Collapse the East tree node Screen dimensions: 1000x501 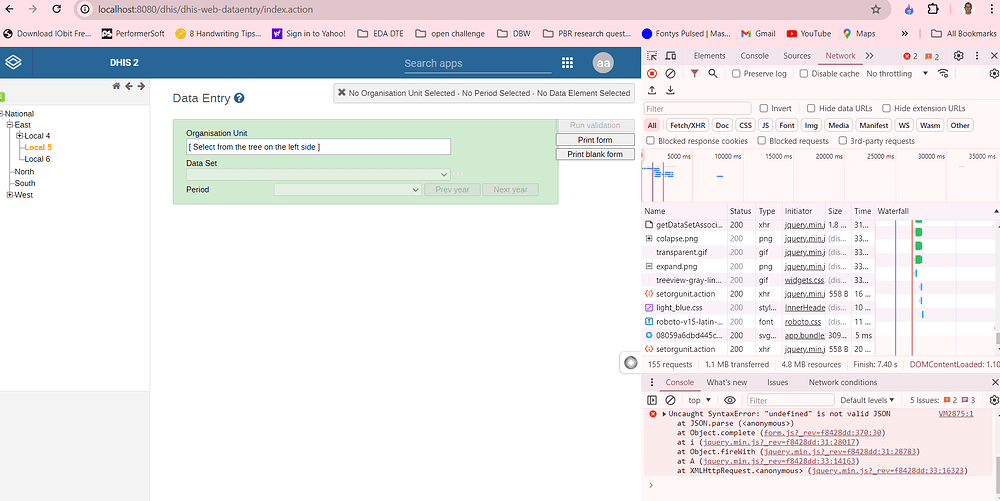[10, 125]
